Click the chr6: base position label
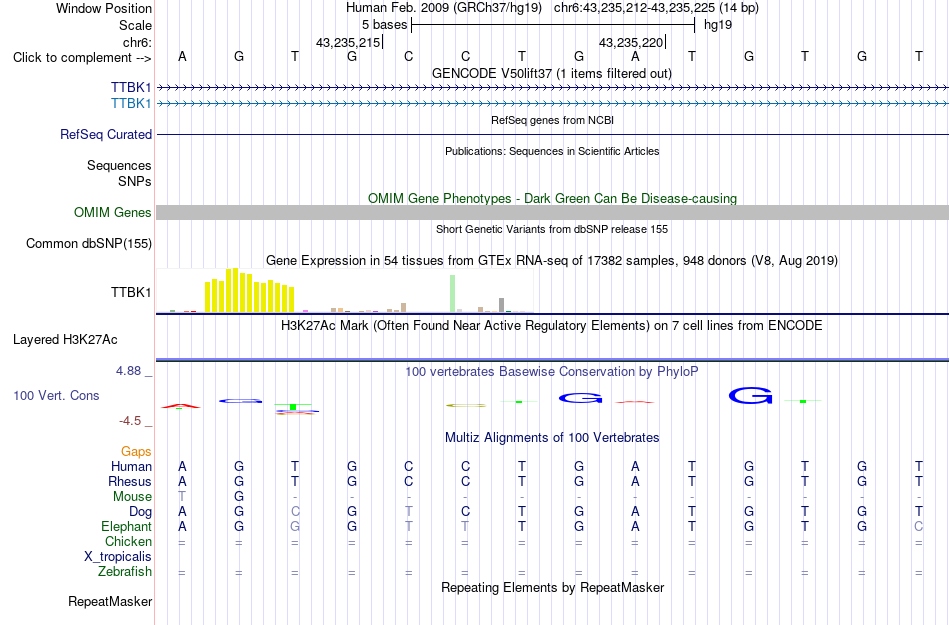 (137, 42)
